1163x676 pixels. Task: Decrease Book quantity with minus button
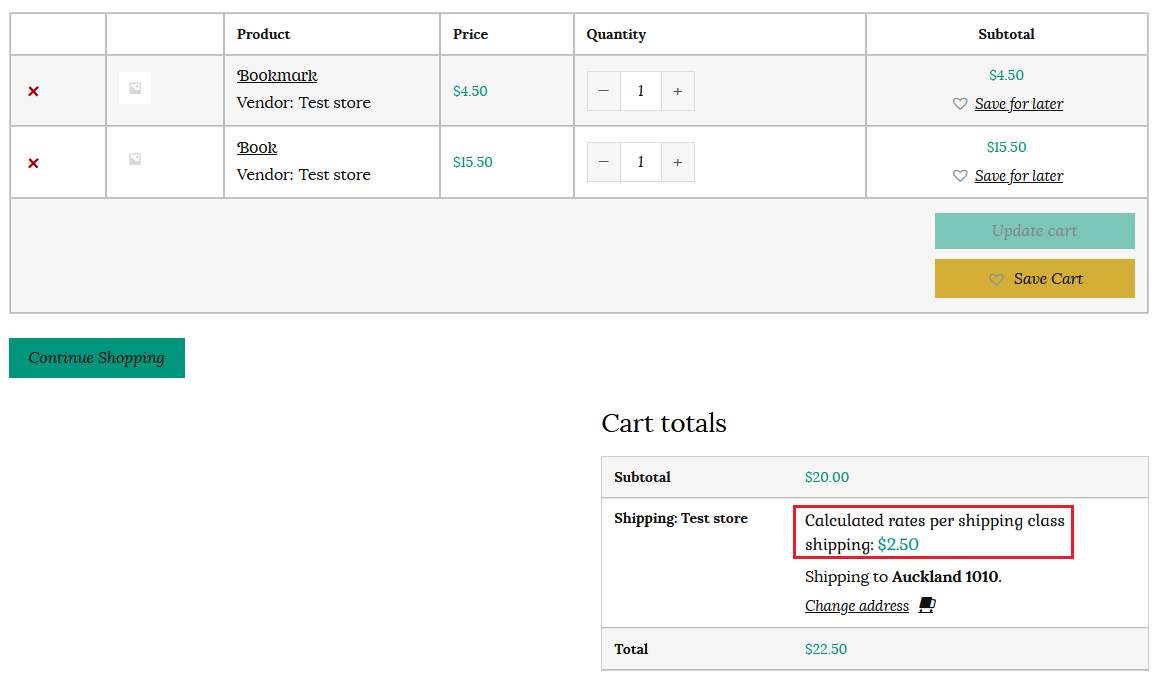[604, 162]
